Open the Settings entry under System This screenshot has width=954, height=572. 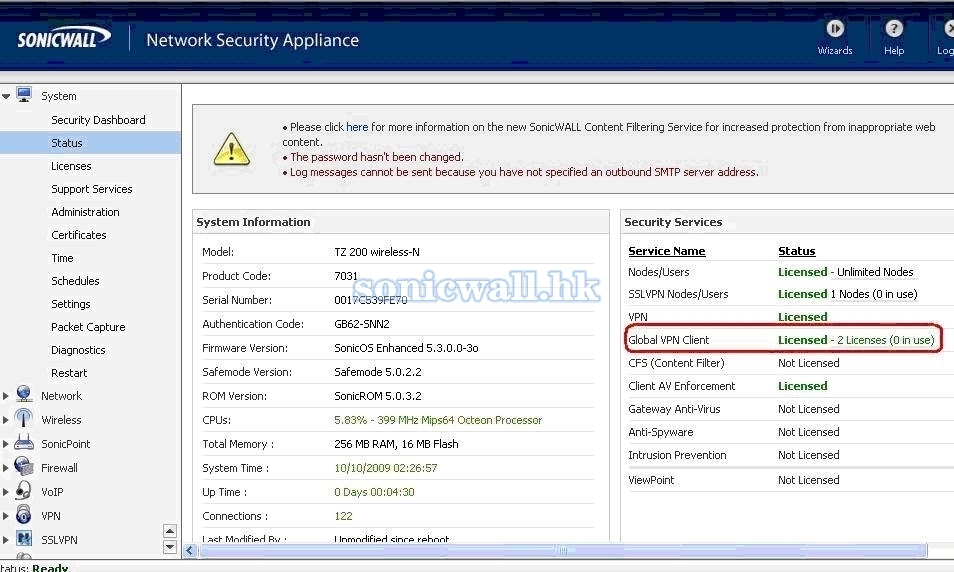pyautogui.click(x=71, y=304)
